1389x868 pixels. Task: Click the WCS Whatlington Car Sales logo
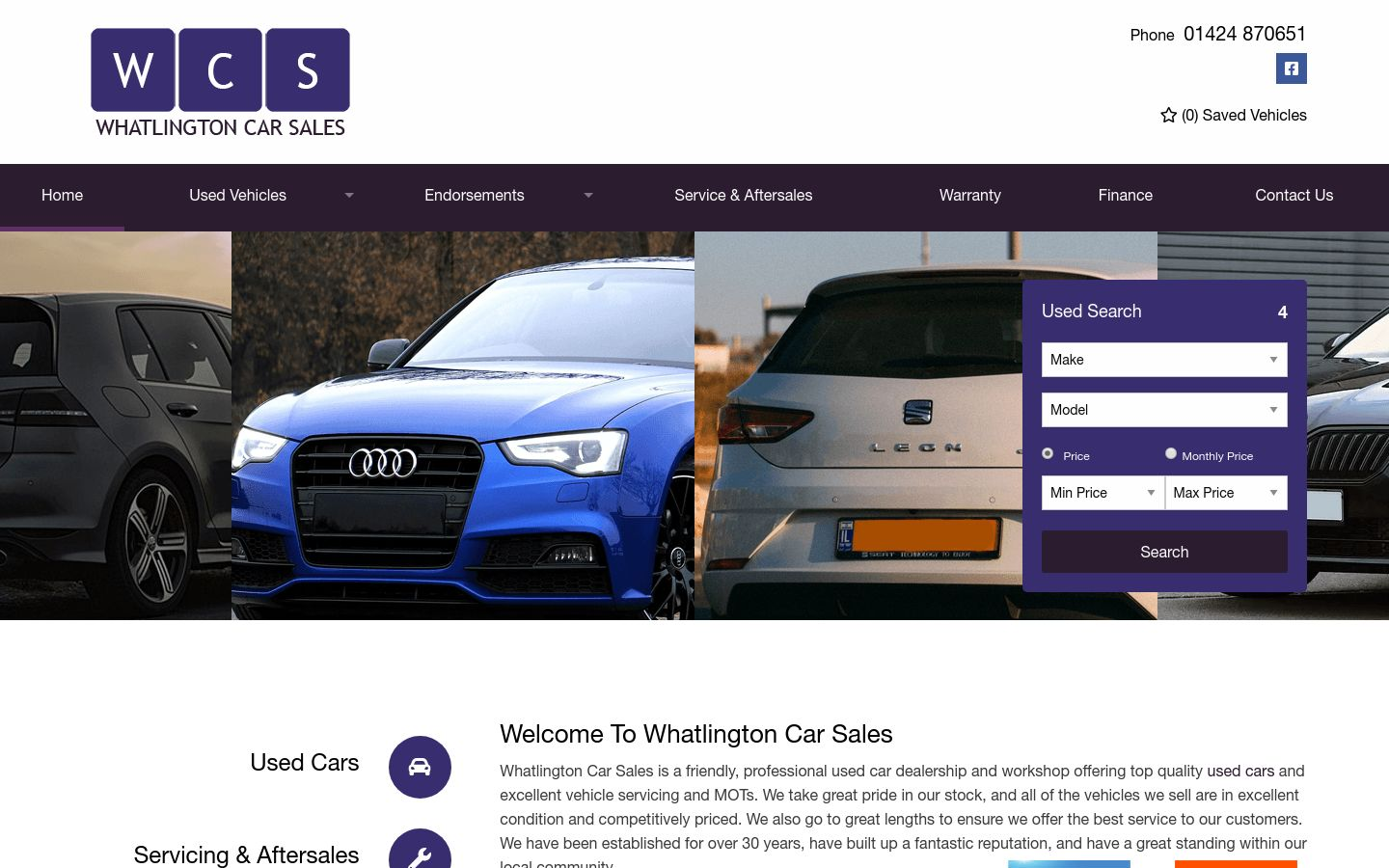(x=221, y=83)
